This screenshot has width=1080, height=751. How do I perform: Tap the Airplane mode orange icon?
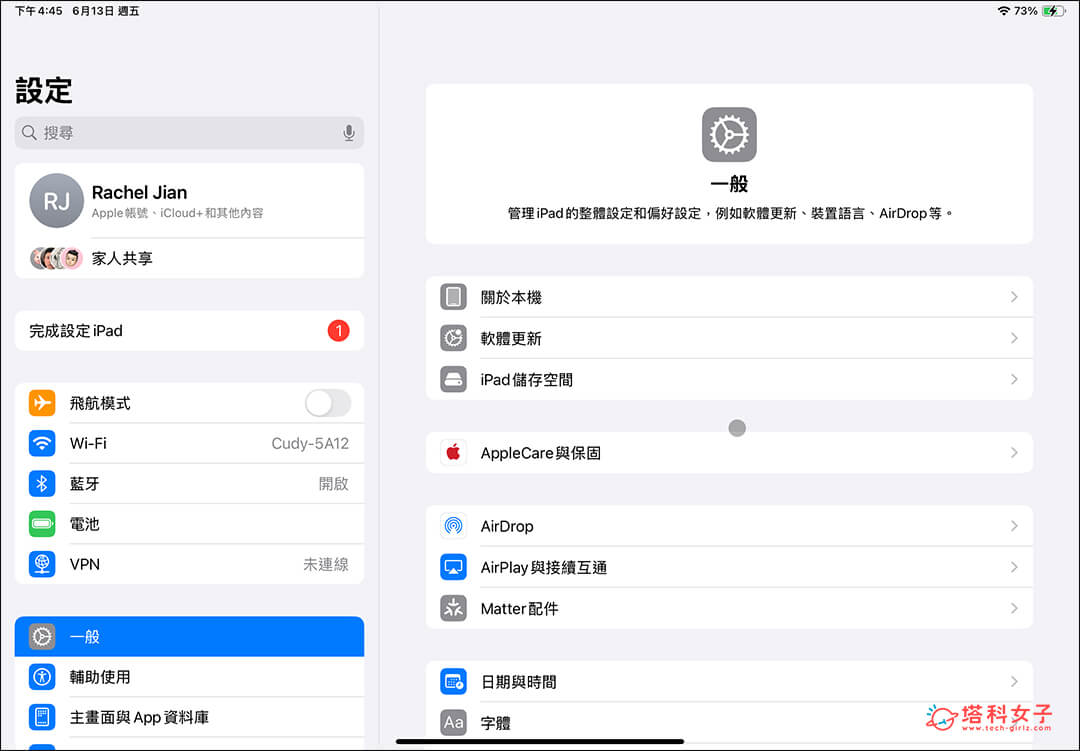42,403
